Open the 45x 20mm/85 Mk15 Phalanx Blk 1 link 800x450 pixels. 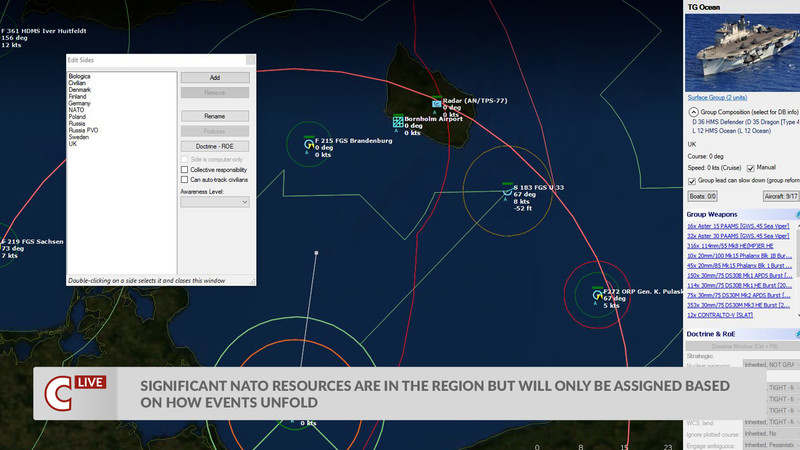739,265
